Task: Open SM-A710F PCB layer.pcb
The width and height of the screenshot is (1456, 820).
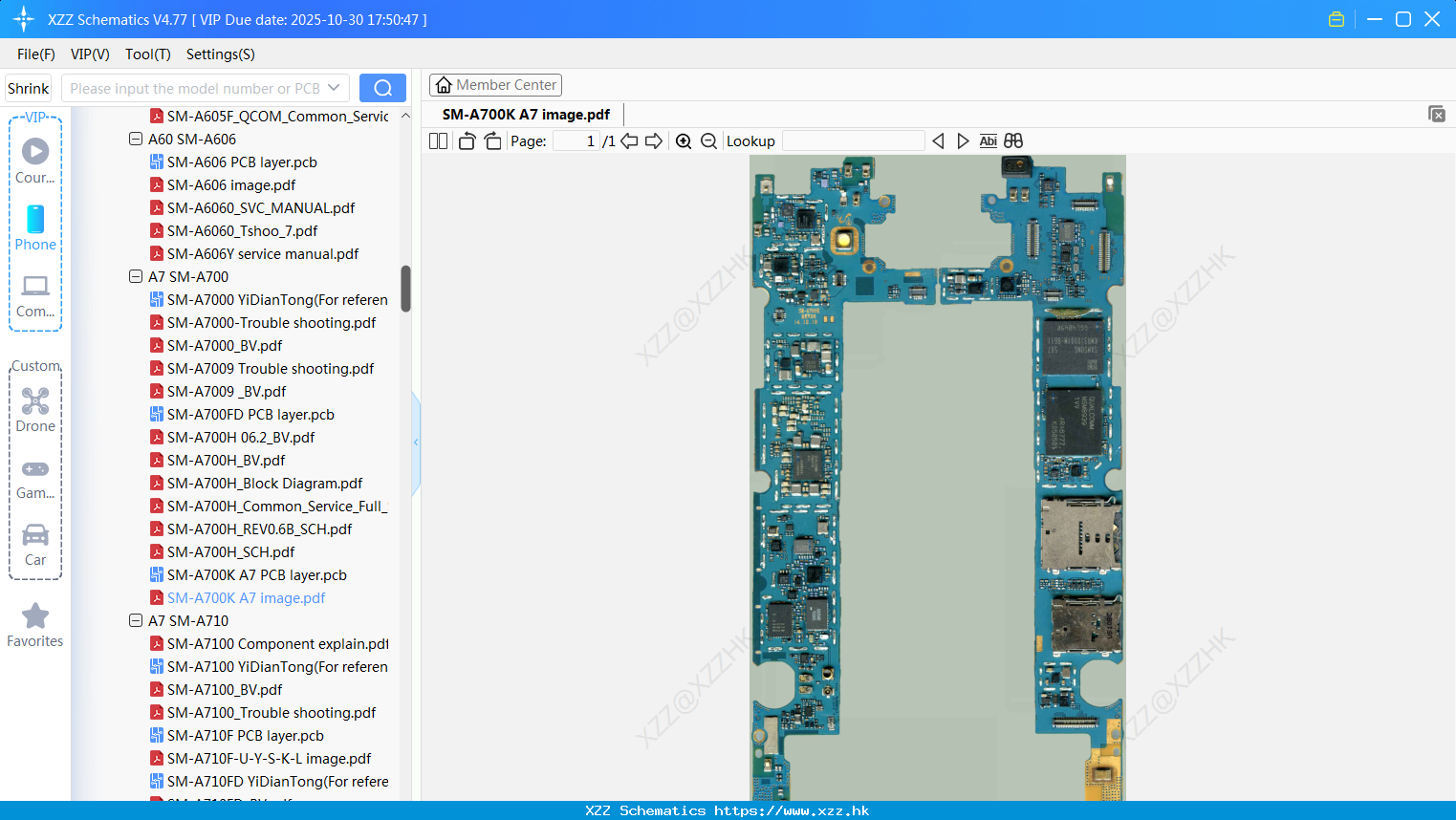Action: pos(246,736)
